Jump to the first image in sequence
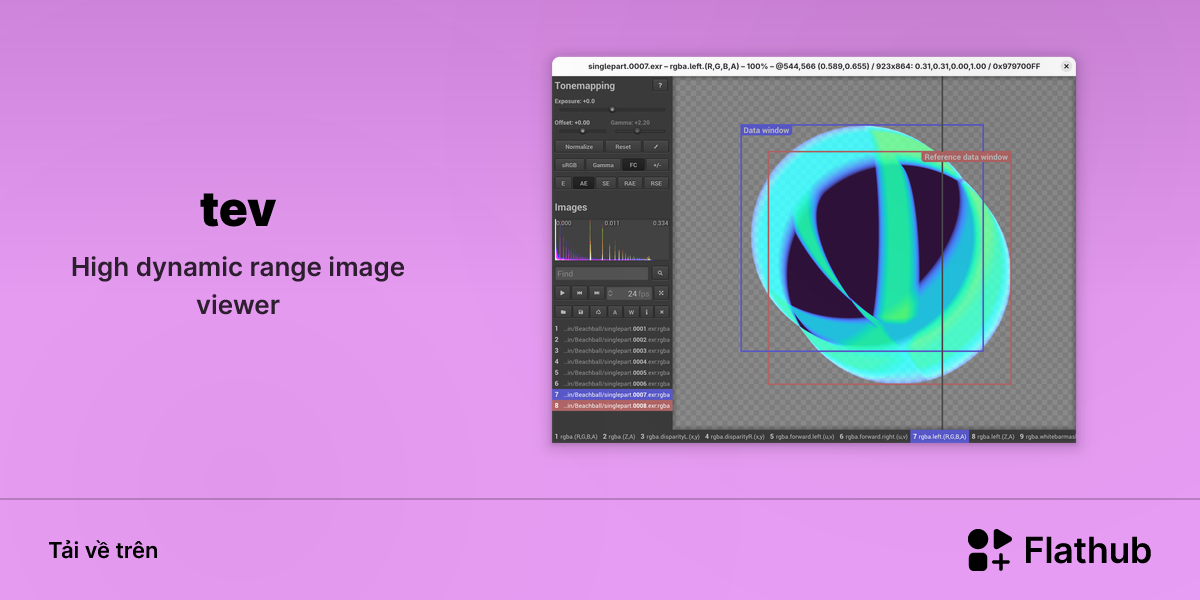 579,293
